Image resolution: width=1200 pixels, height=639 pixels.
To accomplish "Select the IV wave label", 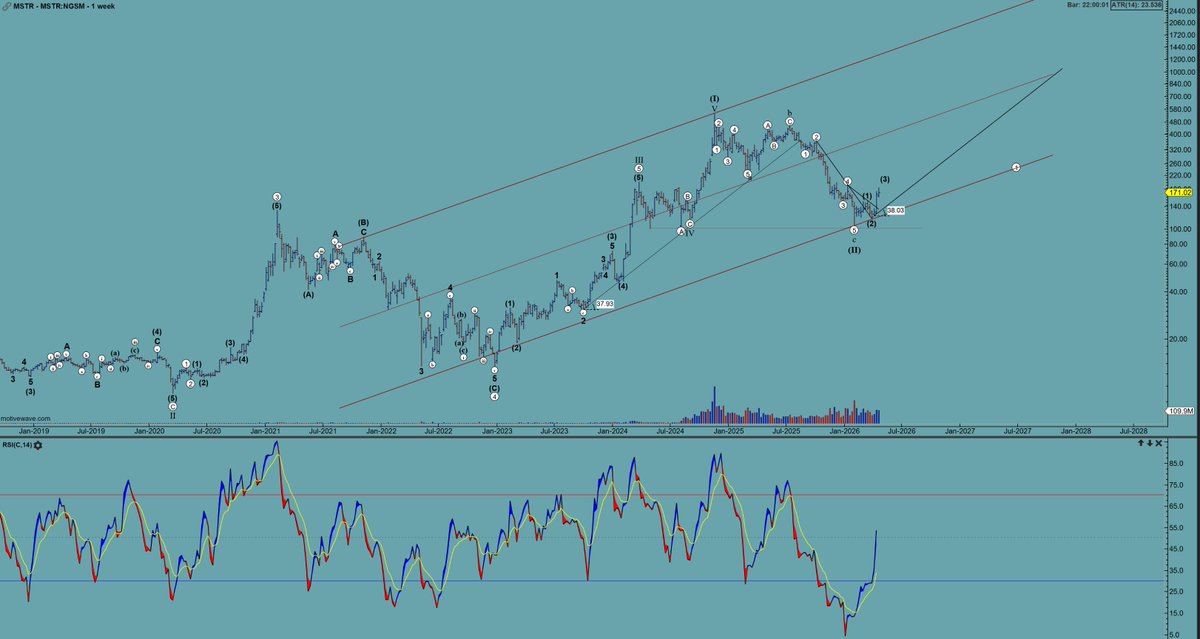I will (x=690, y=233).
